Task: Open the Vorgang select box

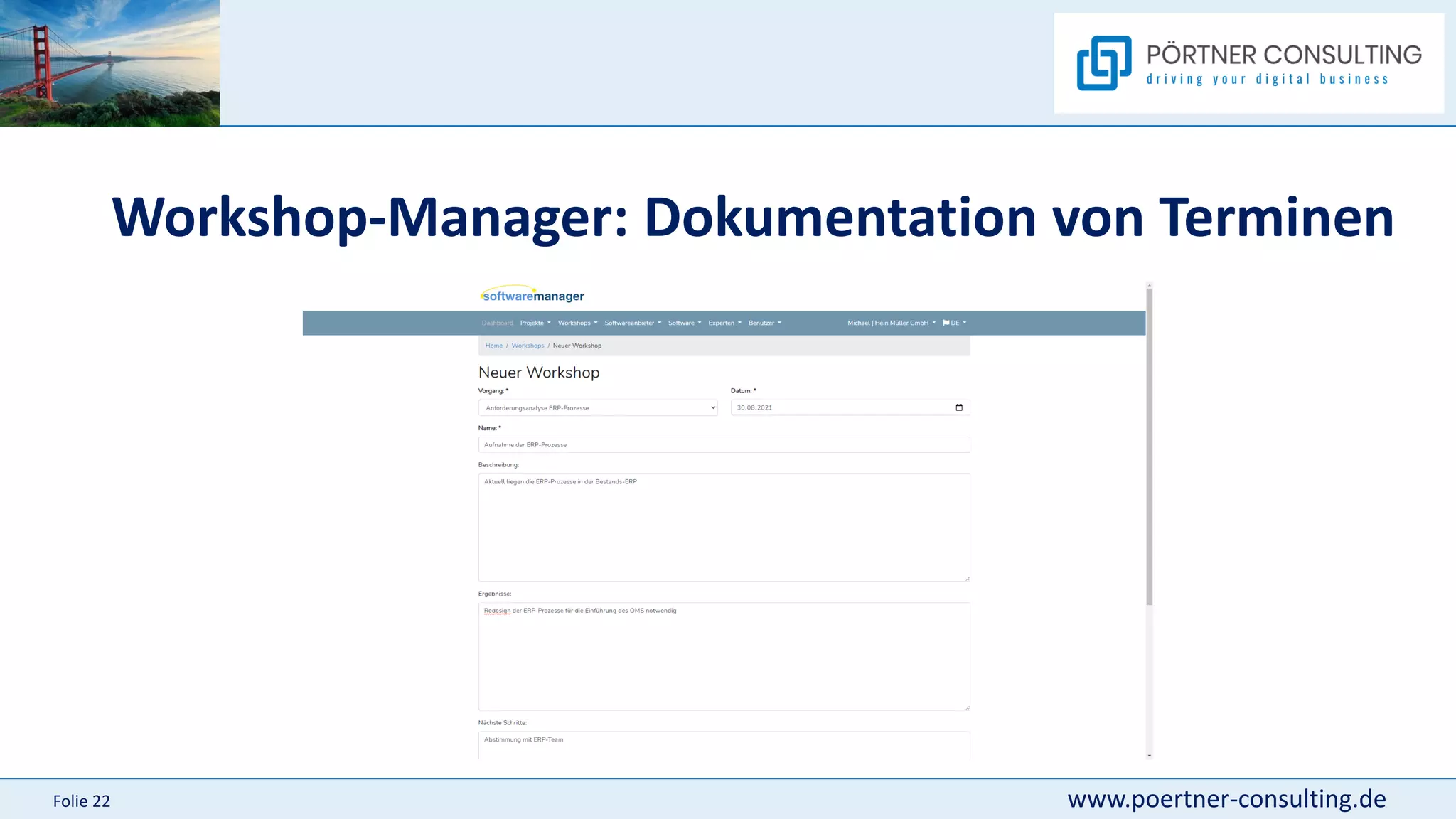Action: (x=598, y=407)
